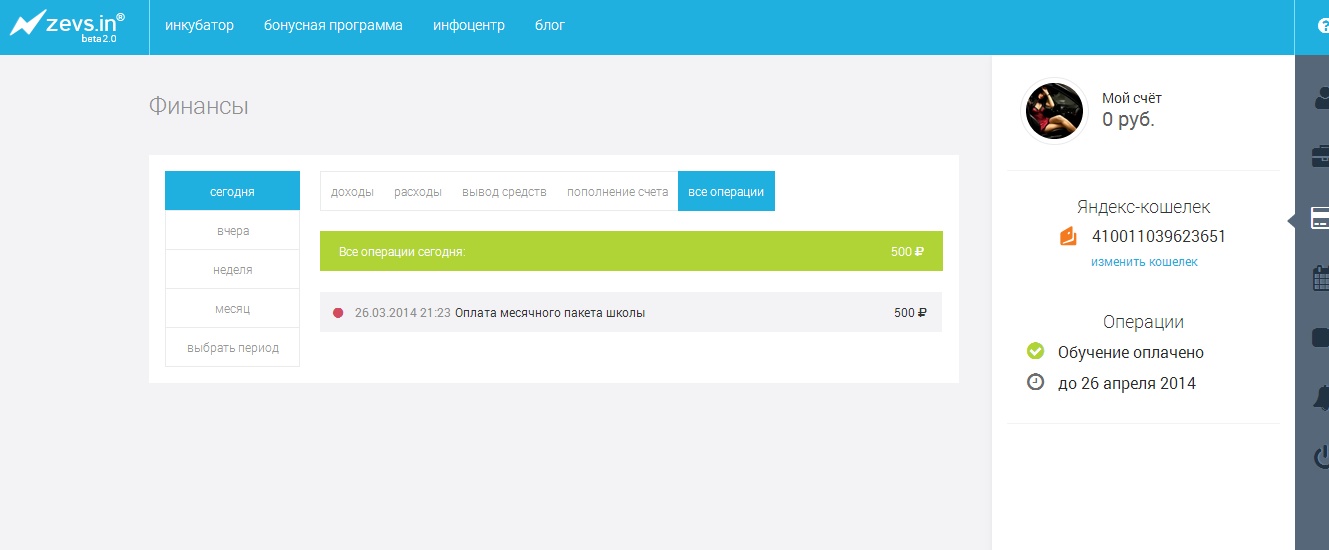Switch to the доходы filter tab

(352, 192)
